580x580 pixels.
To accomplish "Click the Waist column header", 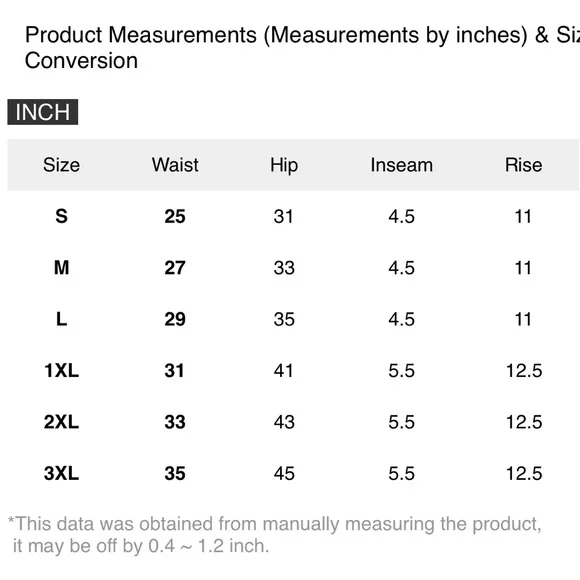I will 175,165.
